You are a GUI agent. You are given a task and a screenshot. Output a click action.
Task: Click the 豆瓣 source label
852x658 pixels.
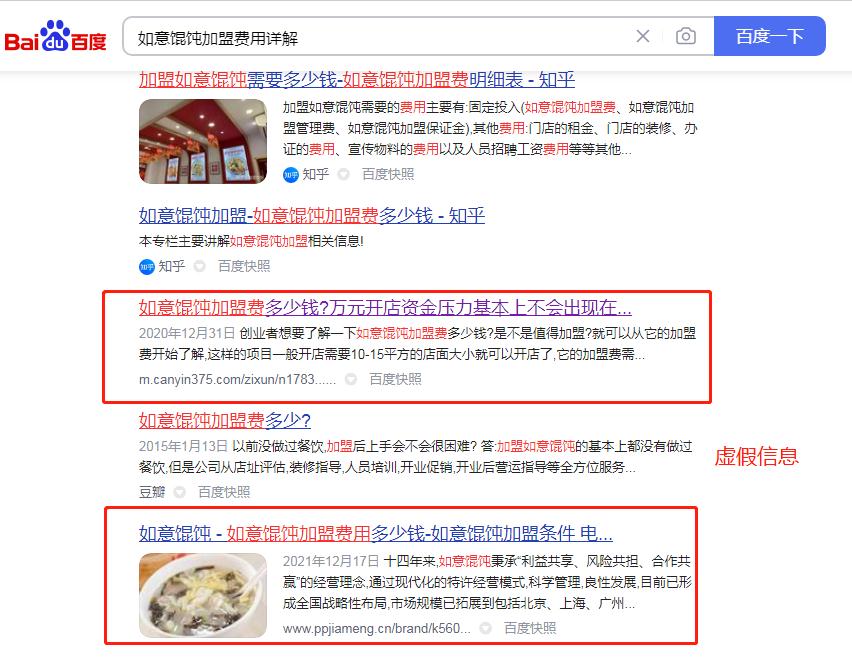(x=152, y=492)
